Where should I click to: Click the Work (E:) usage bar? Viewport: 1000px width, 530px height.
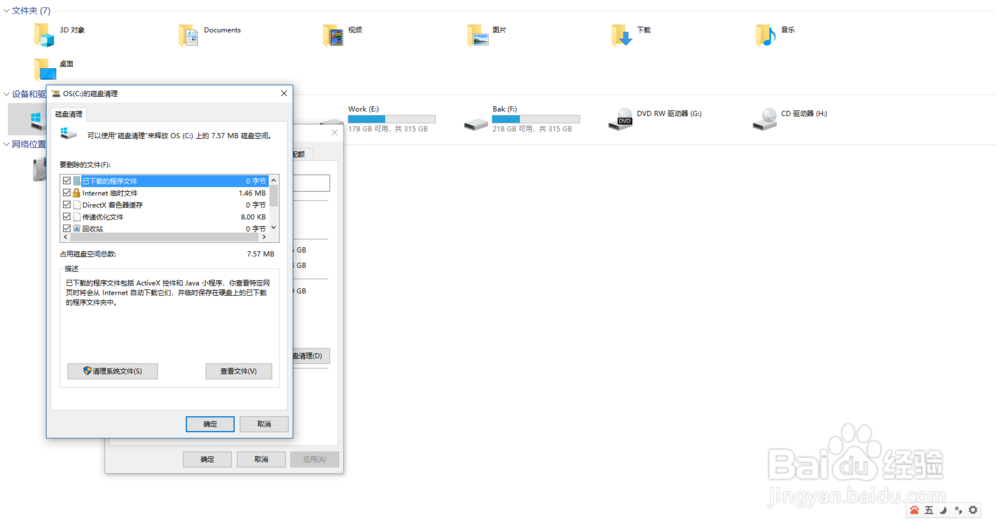pos(392,119)
